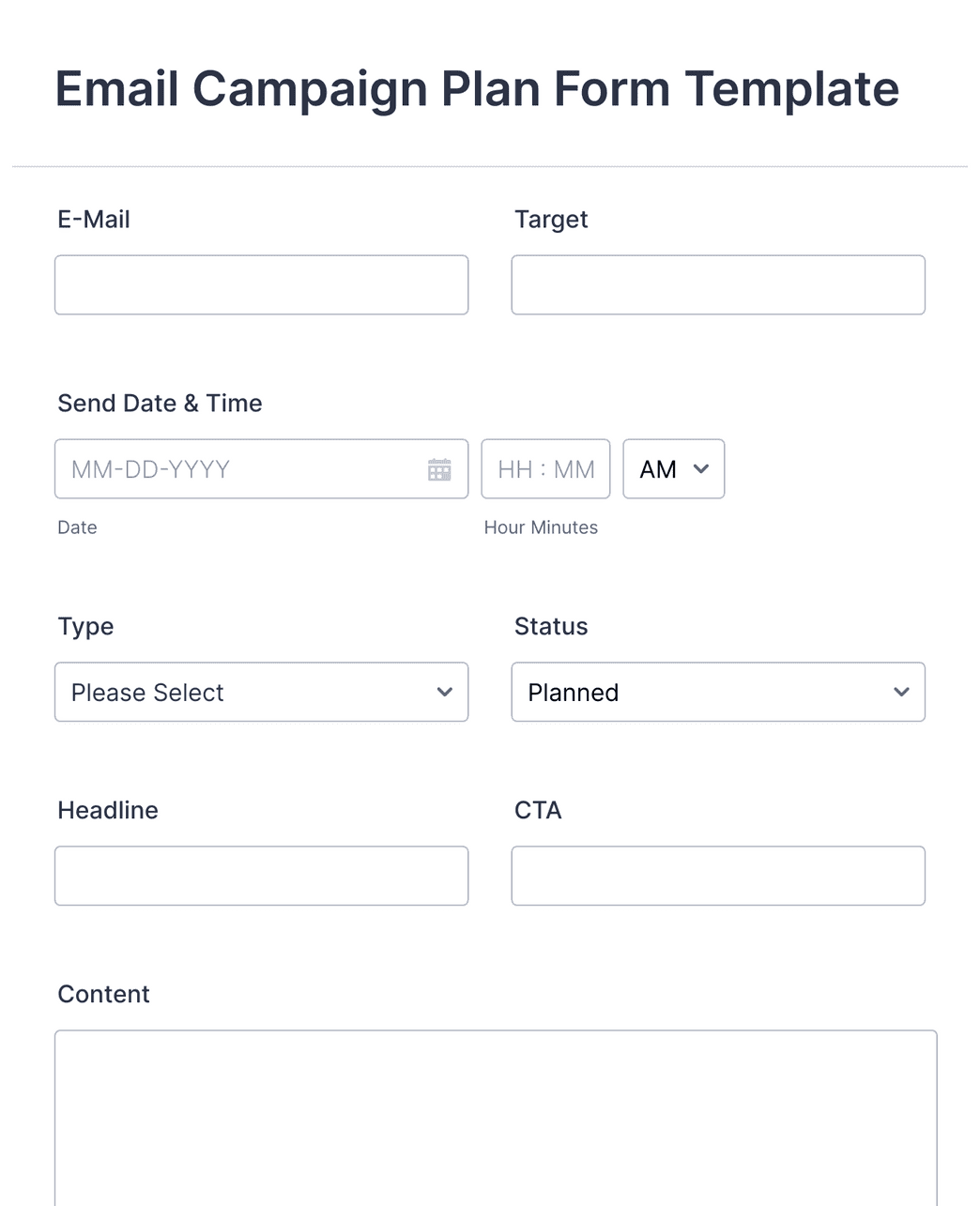Click the form title Email Campaign Plan Form Template
The height and width of the screenshot is (1206, 980).
[477, 88]
